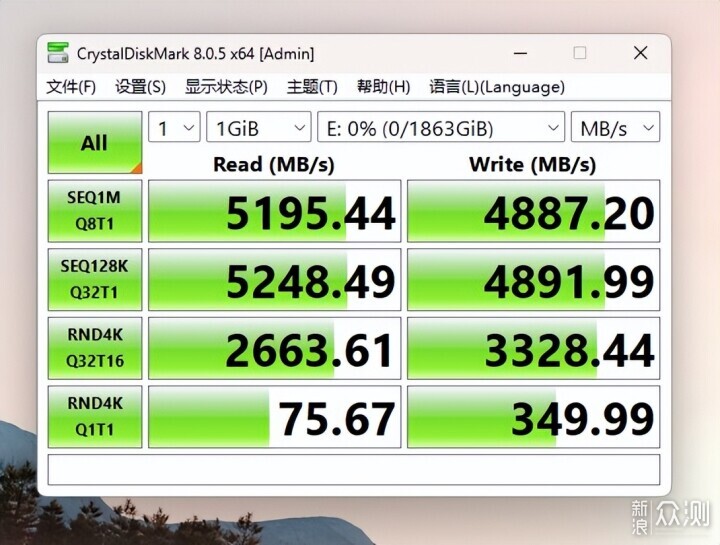Start the RND4K Q1T1 test
The width and height of the screenshot is (720, 545).
point(95,417)
